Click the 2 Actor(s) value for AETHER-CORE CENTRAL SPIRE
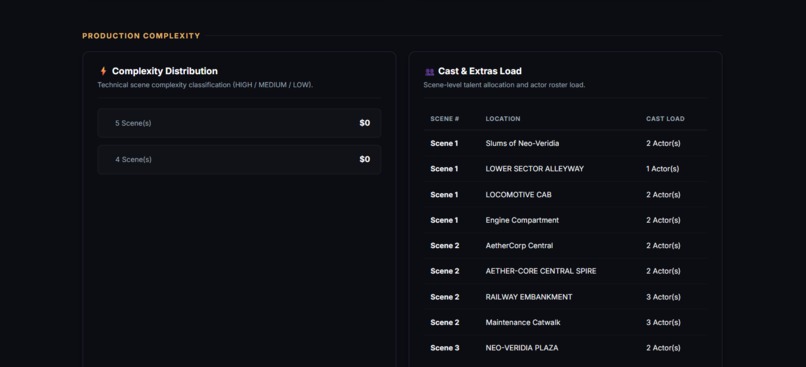This screenshot has height=367, width=806. [663, 271]
